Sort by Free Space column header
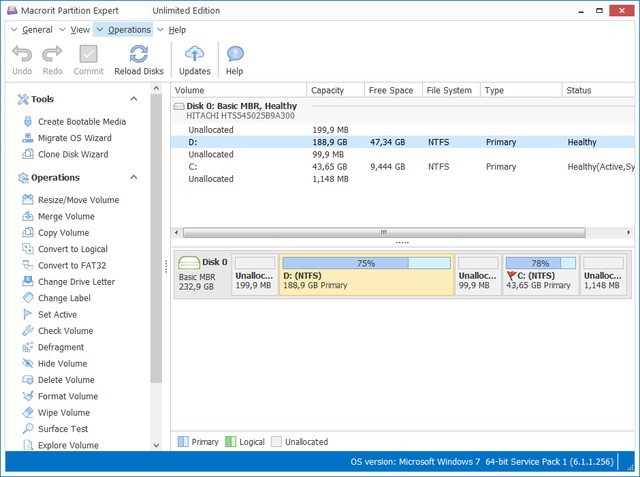This screenshot has width=640, height=477. [x=391, y=90]
